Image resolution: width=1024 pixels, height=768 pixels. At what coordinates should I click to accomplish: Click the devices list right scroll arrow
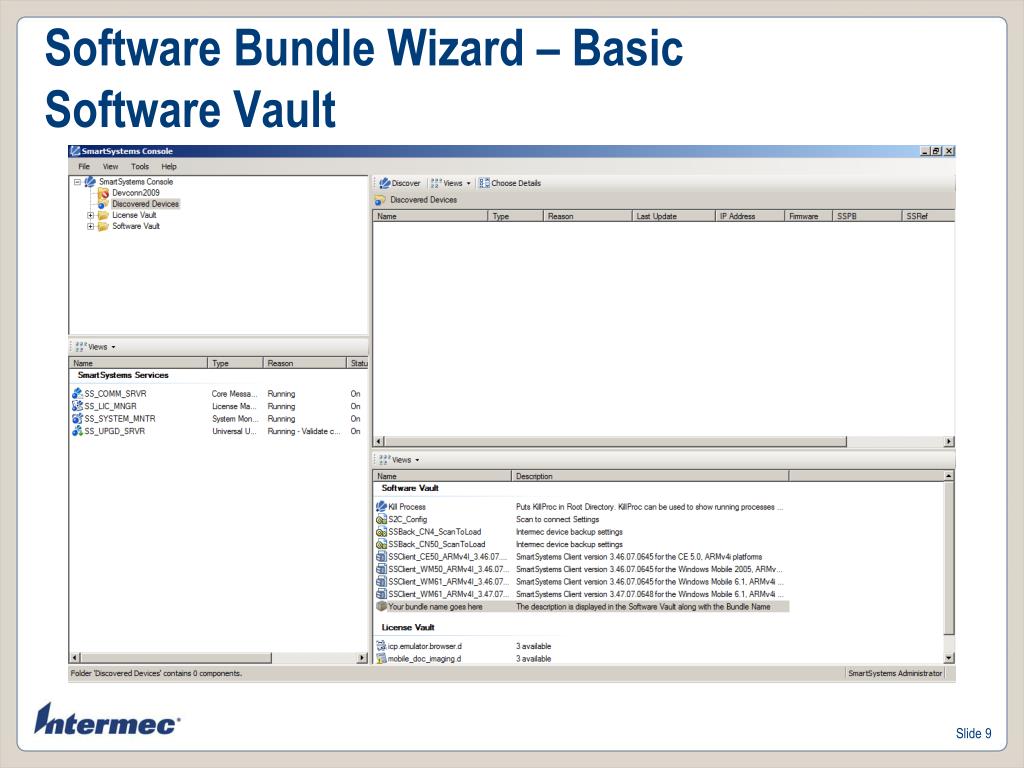tap(949, 442)
